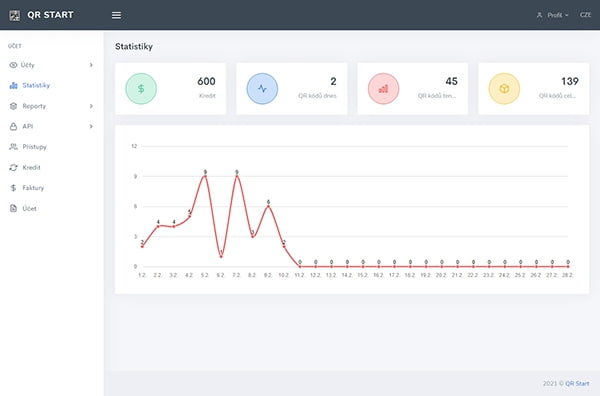Expand the Účty submenu chevron
600x396 pixels.
[91, 65]
